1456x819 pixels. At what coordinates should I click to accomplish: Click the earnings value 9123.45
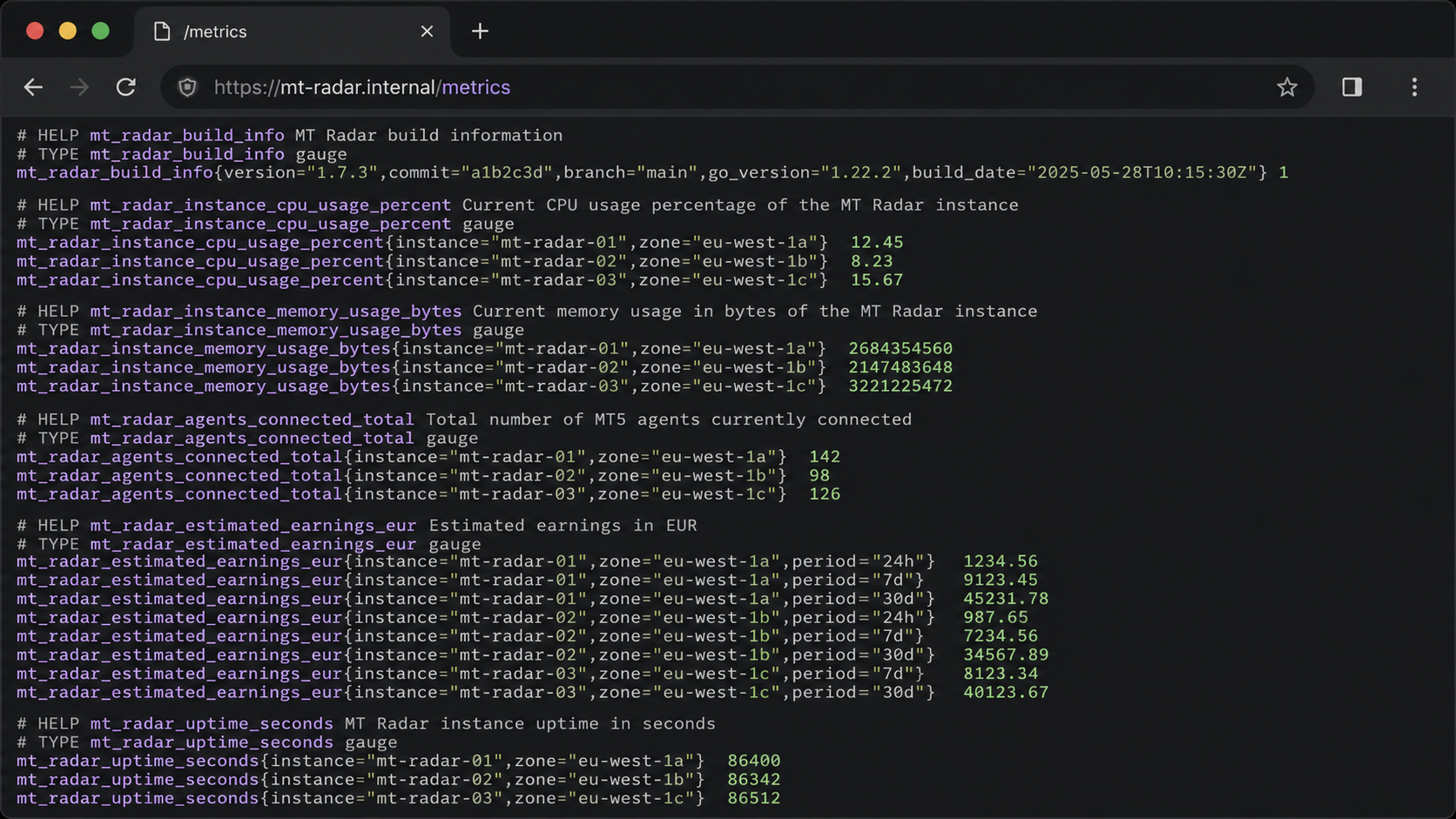[x=1001, y=581]
